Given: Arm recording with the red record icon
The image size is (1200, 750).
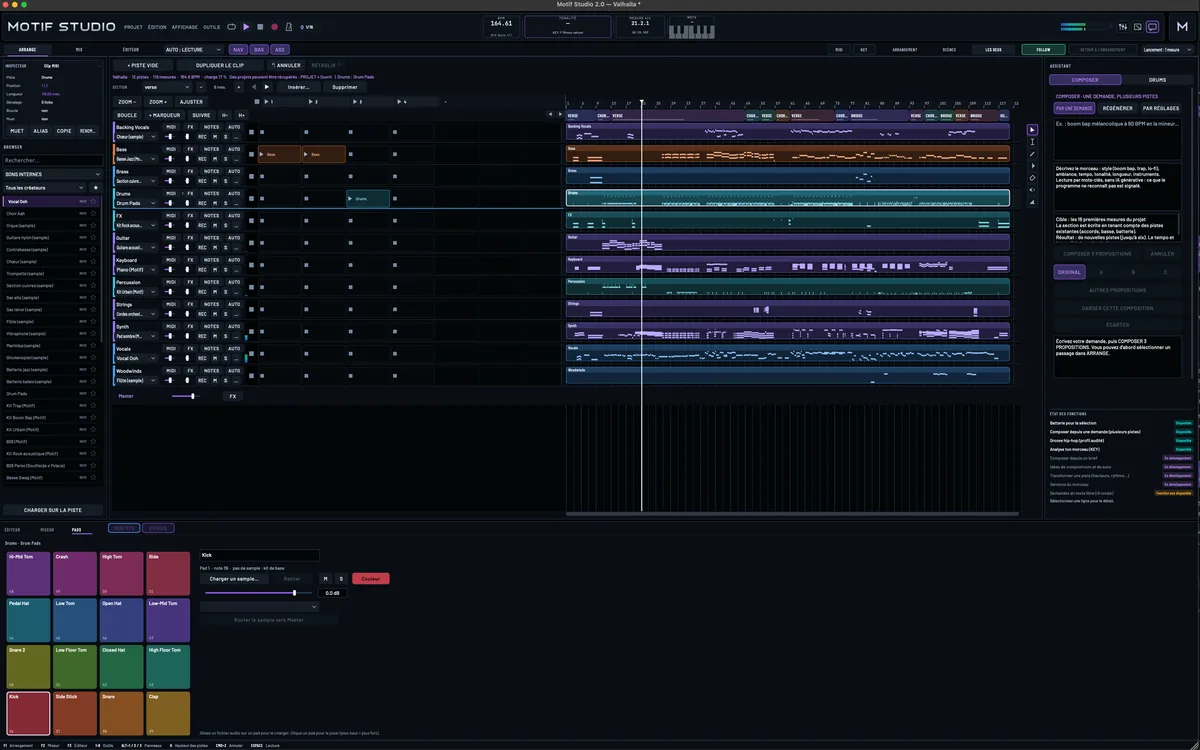Looking at the screenshot, I should pyautogui.click(x=274, y=27).
